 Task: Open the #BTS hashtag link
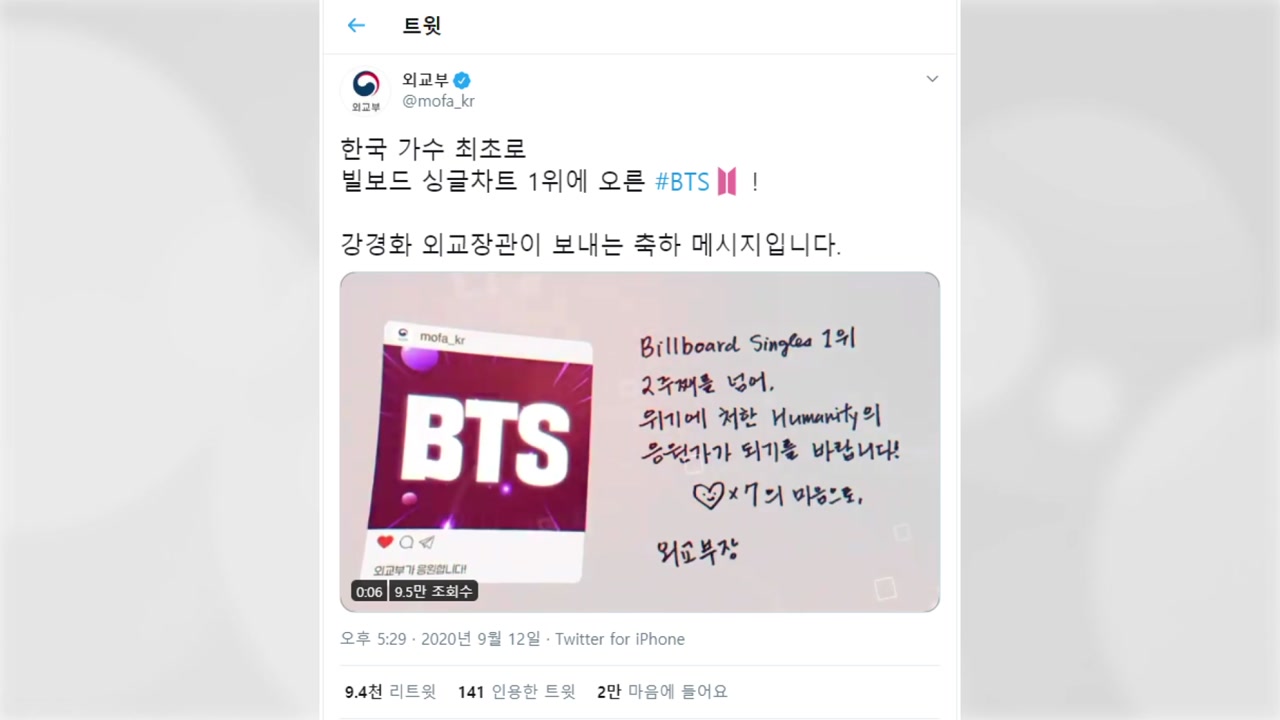[682, 182]
